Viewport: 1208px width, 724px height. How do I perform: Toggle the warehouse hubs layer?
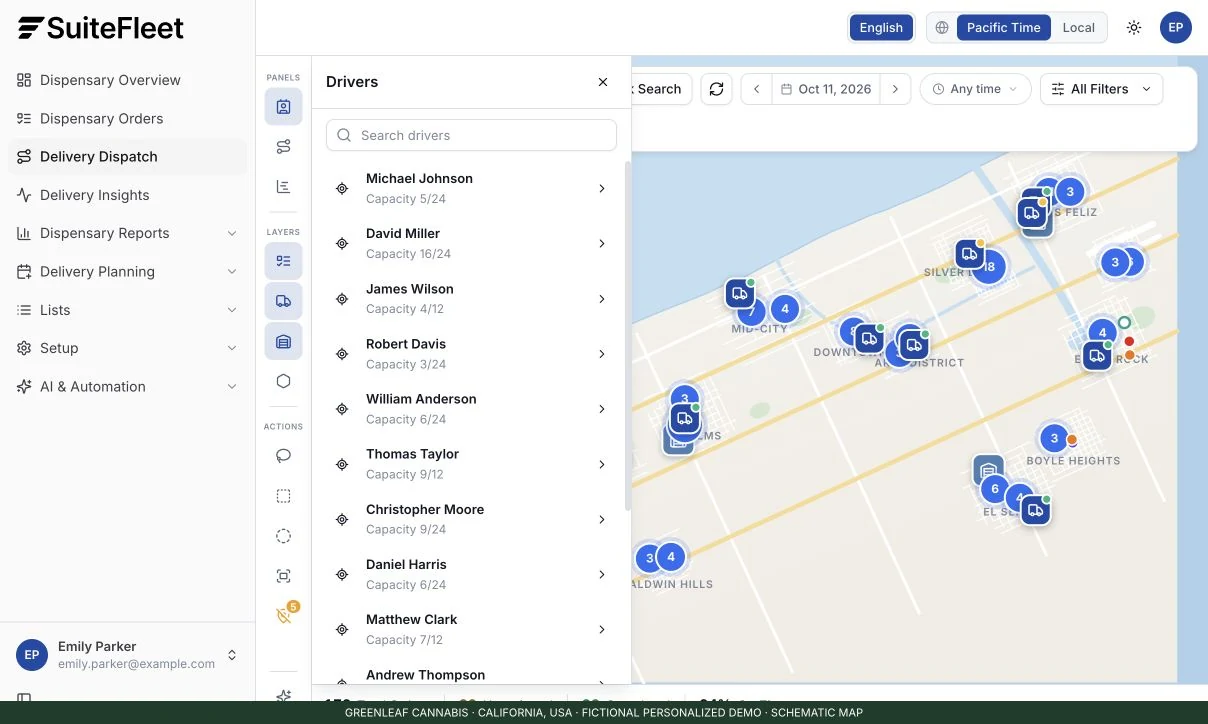point(283,341)
